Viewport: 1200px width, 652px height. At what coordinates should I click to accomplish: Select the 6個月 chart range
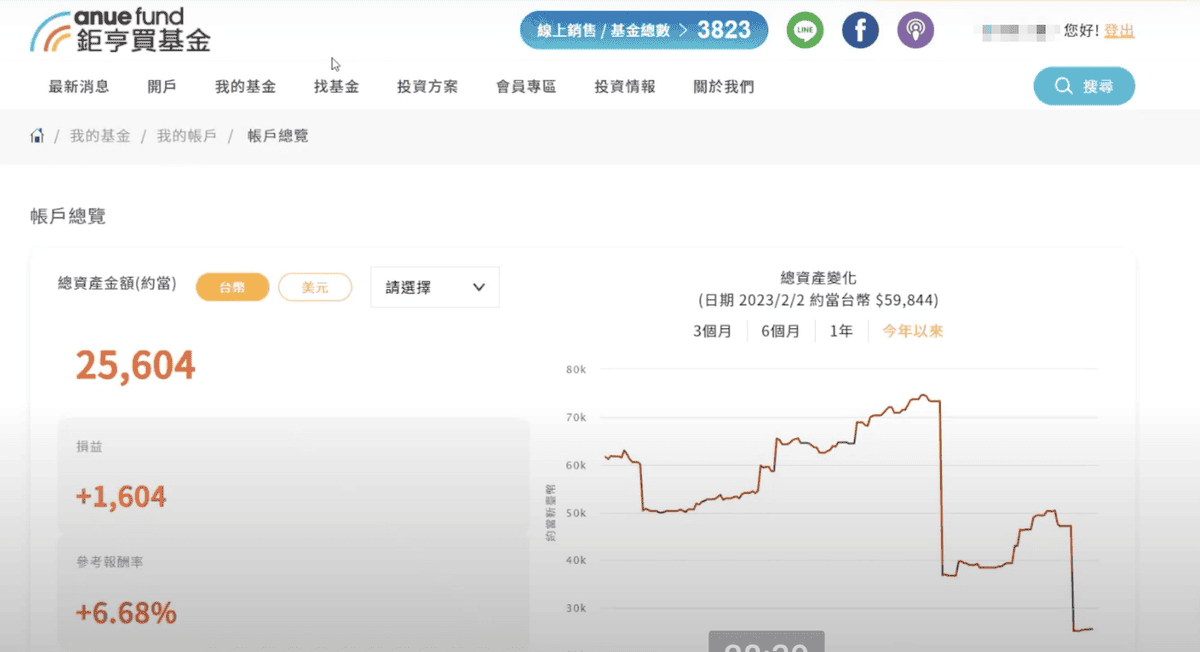(781, 331)
